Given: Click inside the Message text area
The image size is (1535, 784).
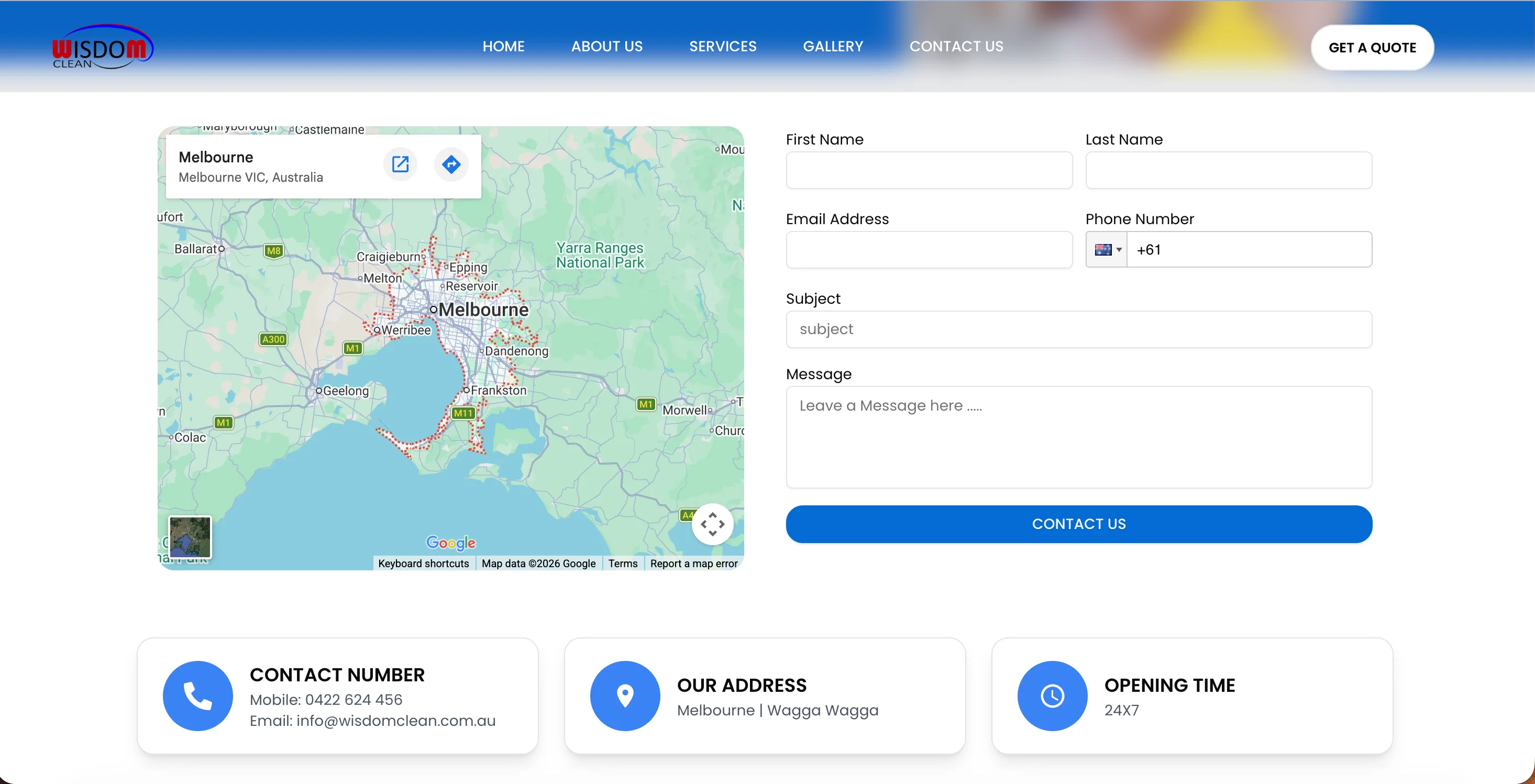Looking at the screenshot, I should click(x=1078, y=437).
